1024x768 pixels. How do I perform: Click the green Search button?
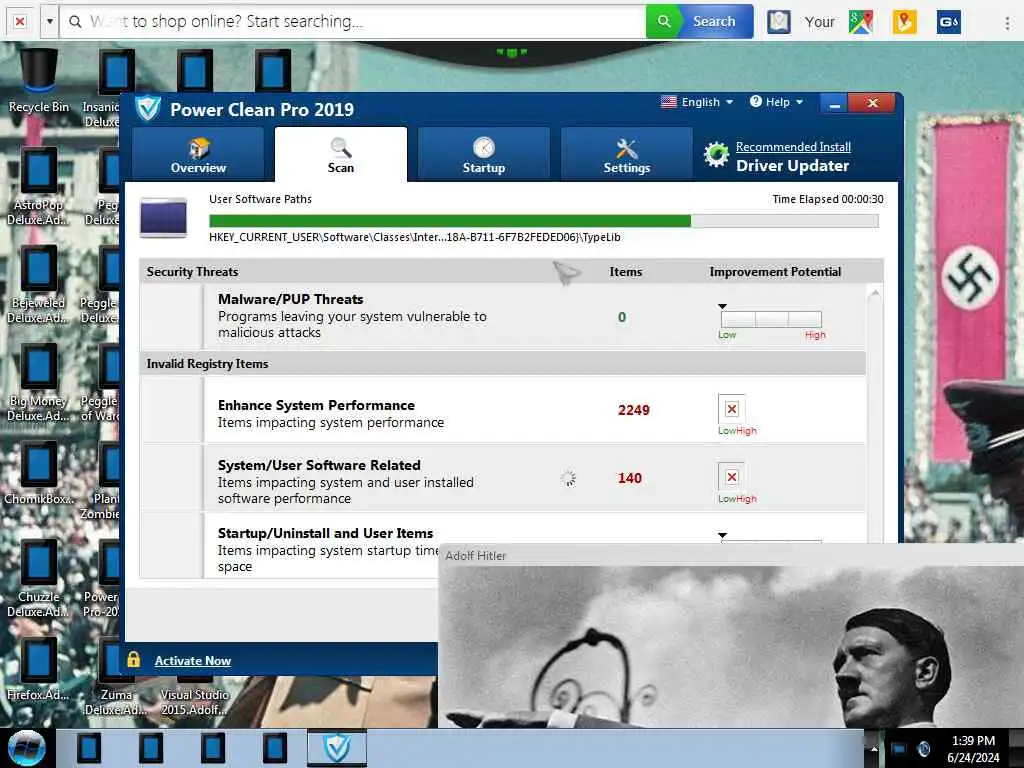[699, 22]
